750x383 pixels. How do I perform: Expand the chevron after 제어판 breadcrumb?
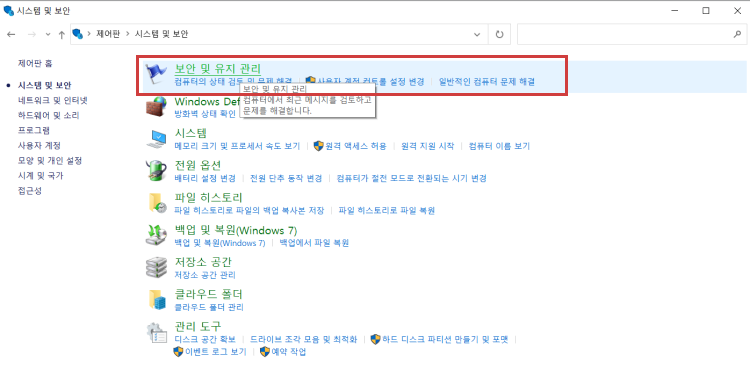128,34
